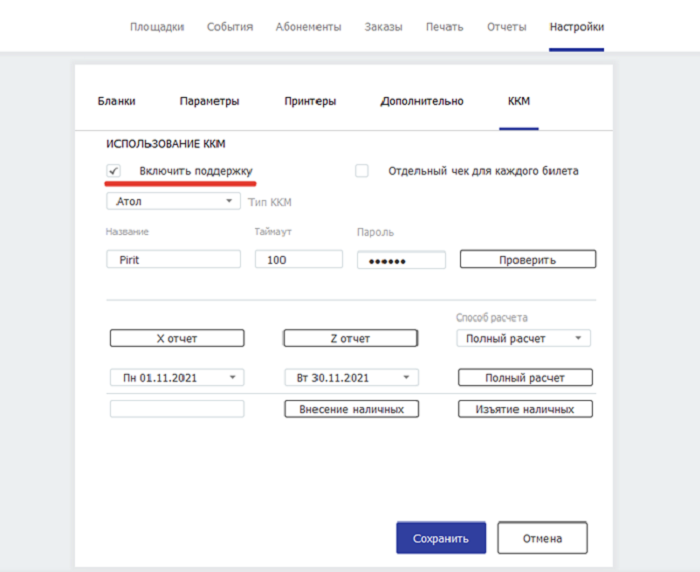The width and height of the screenshot is (700, 572).
Task: Save settings with 'Сохранить' button
Action: point(441,538)
